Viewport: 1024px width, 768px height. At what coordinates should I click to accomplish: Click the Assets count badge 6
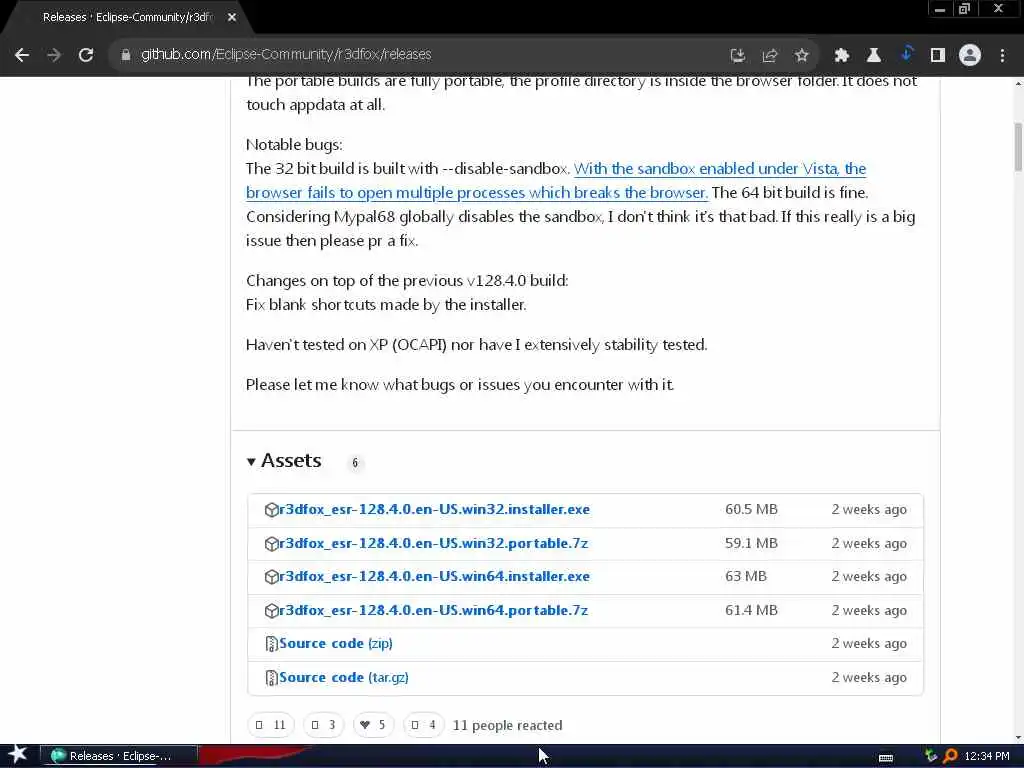(355, 462)
